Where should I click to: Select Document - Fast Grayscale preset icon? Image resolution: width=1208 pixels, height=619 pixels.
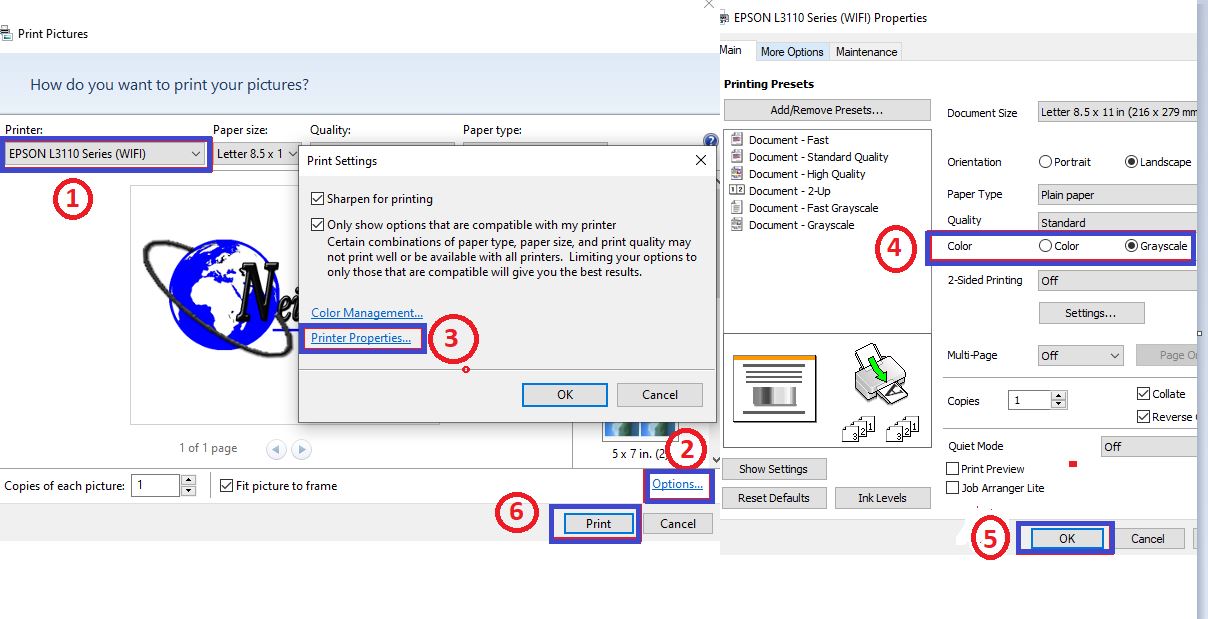tap(737, 207)
